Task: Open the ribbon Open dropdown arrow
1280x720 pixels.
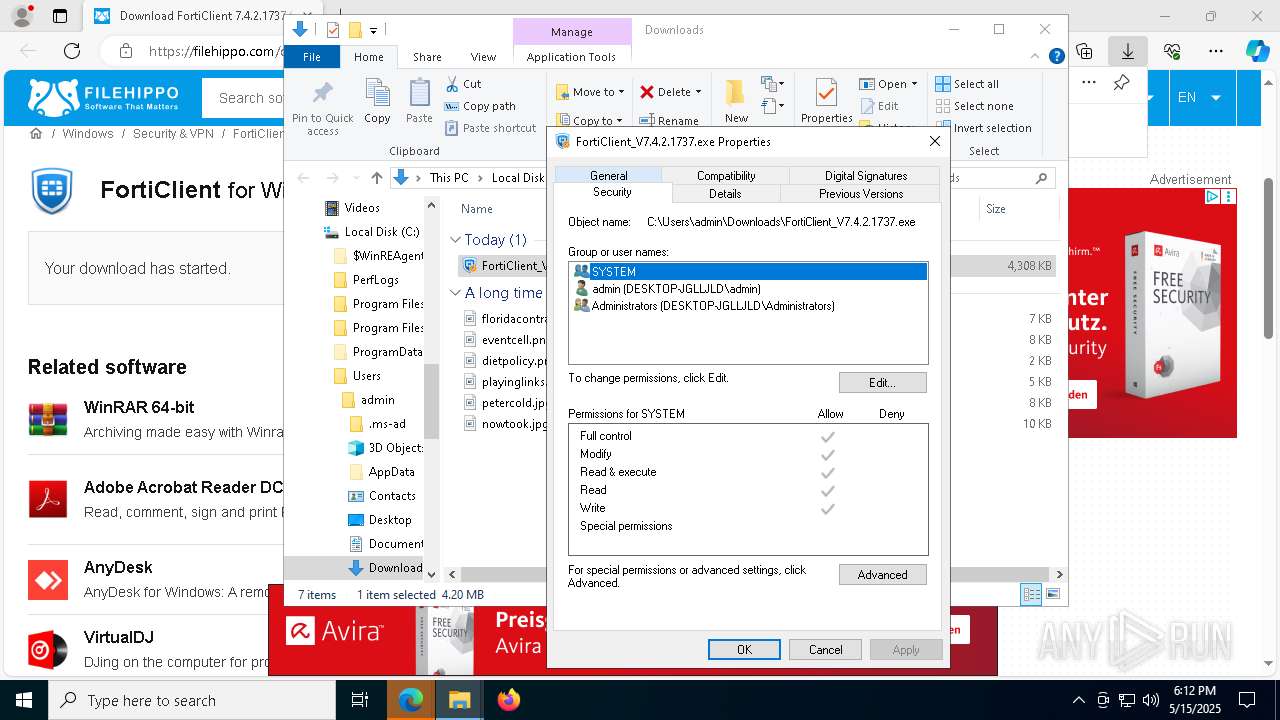Action: [914, 84]
